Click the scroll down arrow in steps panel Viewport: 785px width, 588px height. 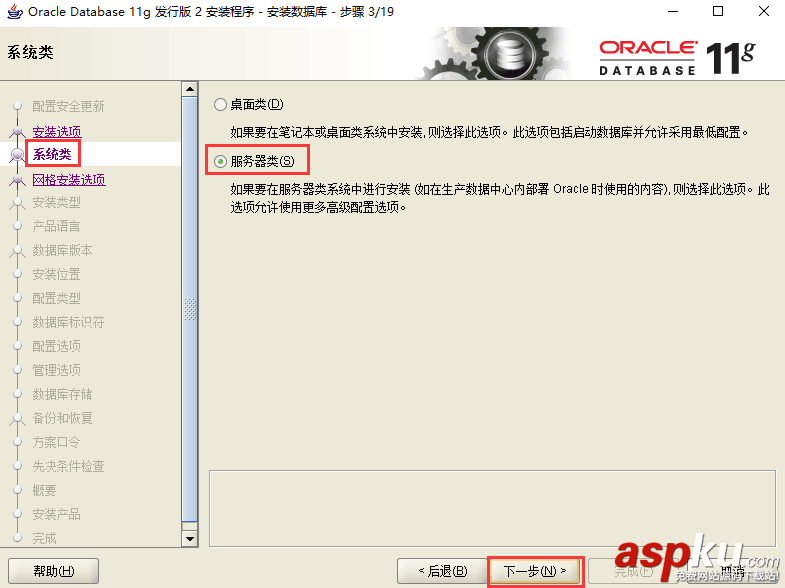click(190, 539)
